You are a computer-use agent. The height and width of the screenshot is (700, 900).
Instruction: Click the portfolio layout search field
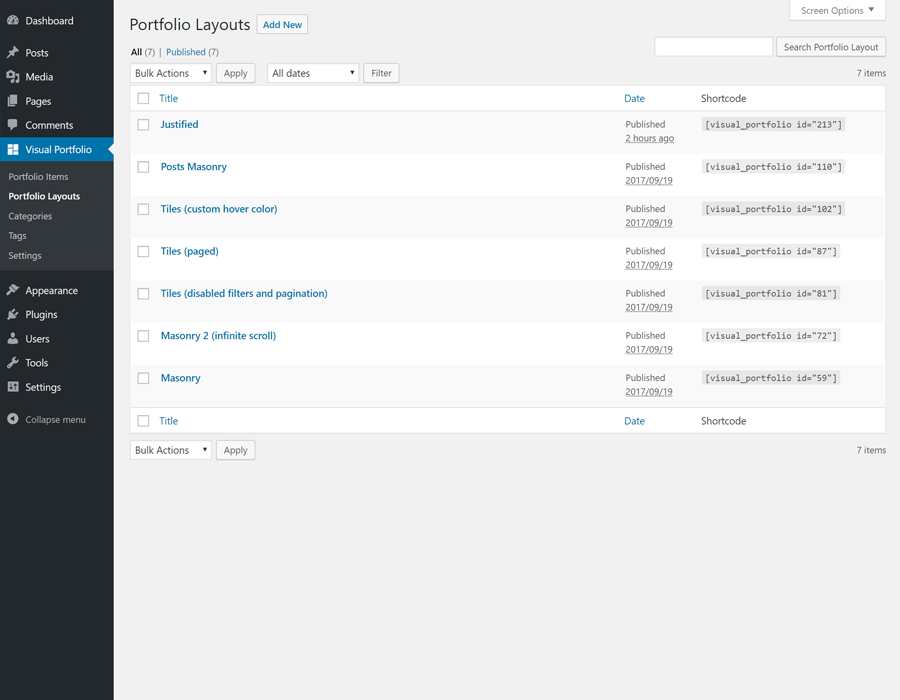tap(713, 47)
